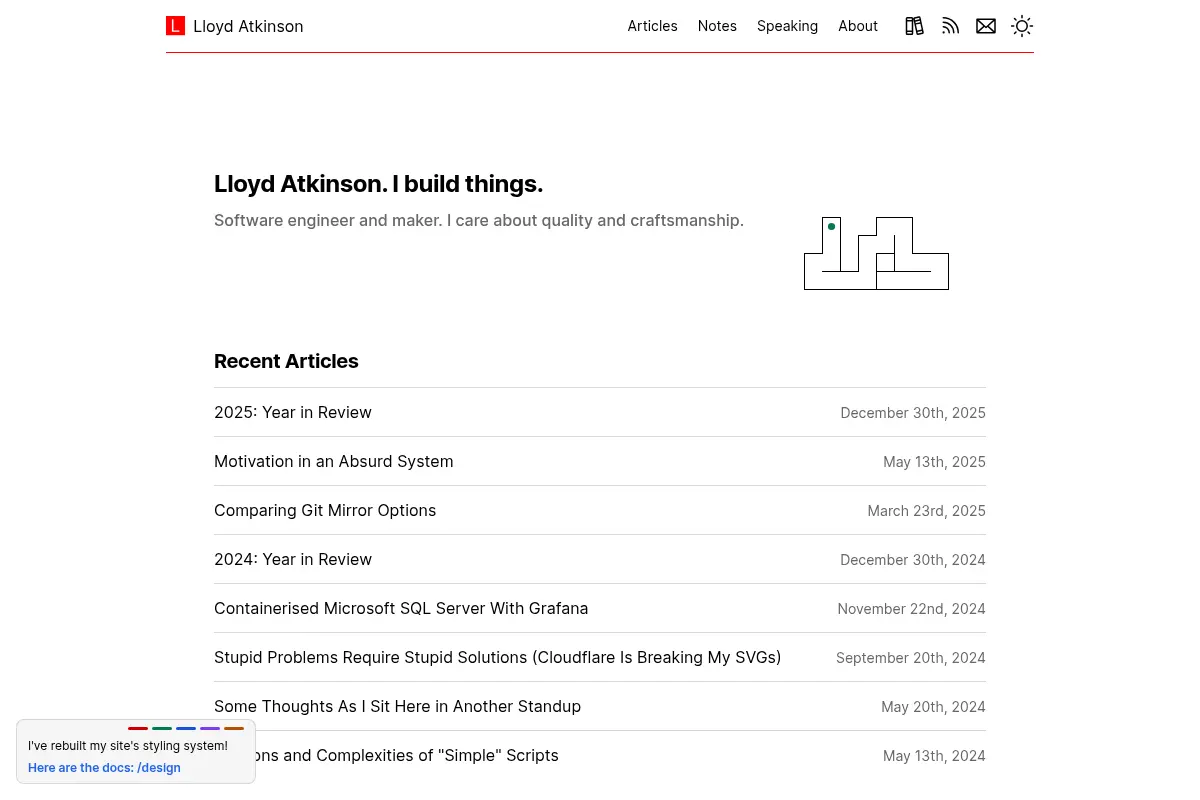The image size is (1200, 800).
Task: Open article 2025: Year in Review
Action: click(293, 412)
